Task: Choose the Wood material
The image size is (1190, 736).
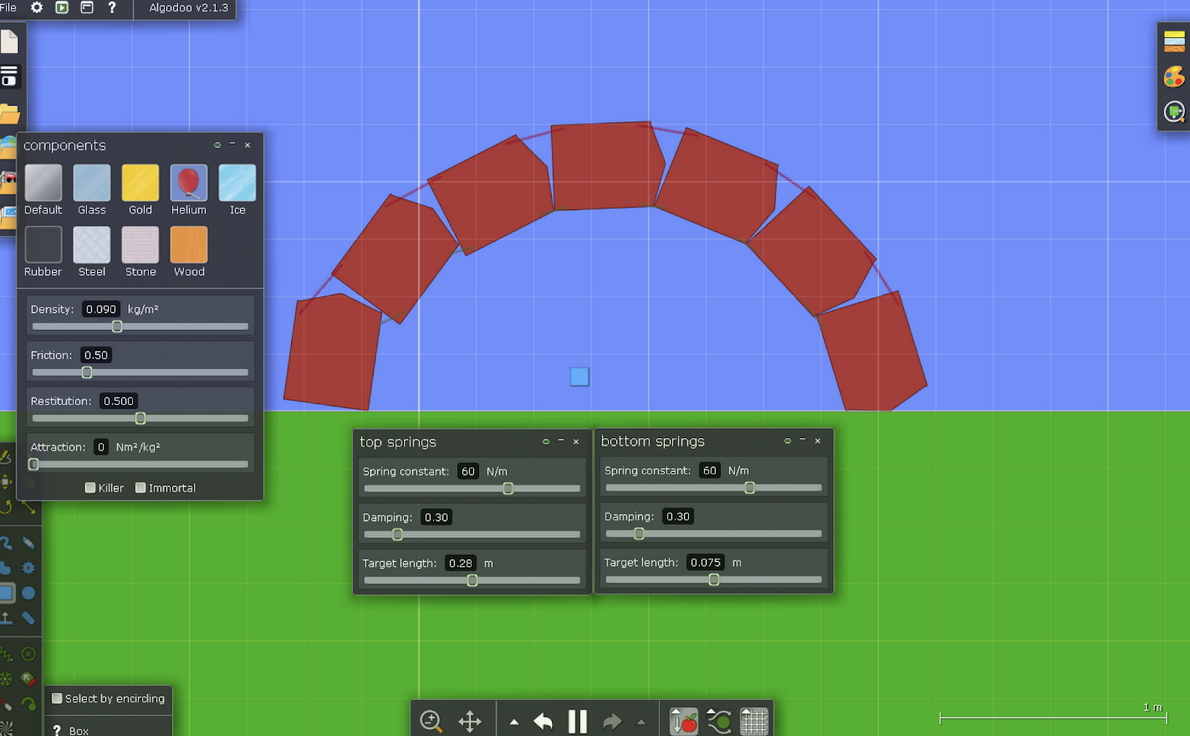Action: coord(188,245)
